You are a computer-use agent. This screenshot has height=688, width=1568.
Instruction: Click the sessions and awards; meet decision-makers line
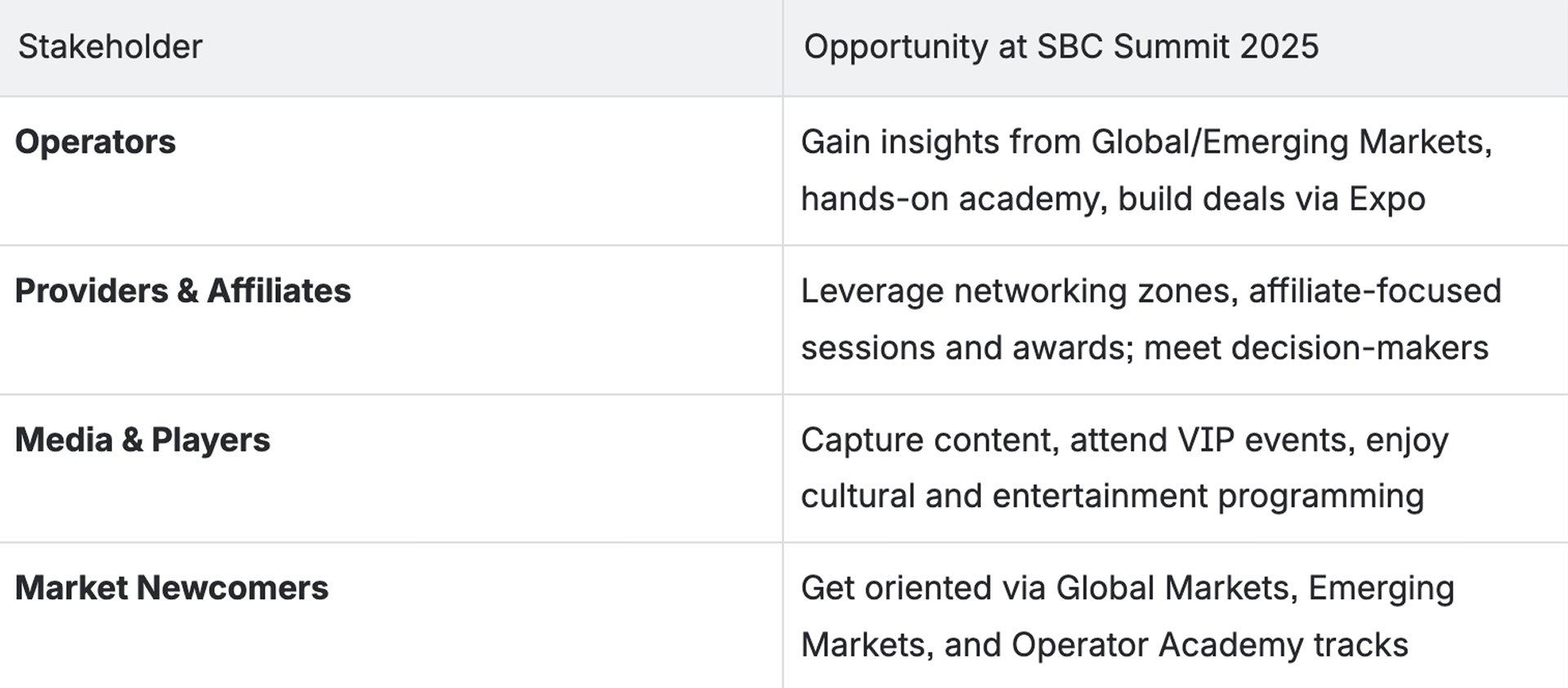(1144, 348)
